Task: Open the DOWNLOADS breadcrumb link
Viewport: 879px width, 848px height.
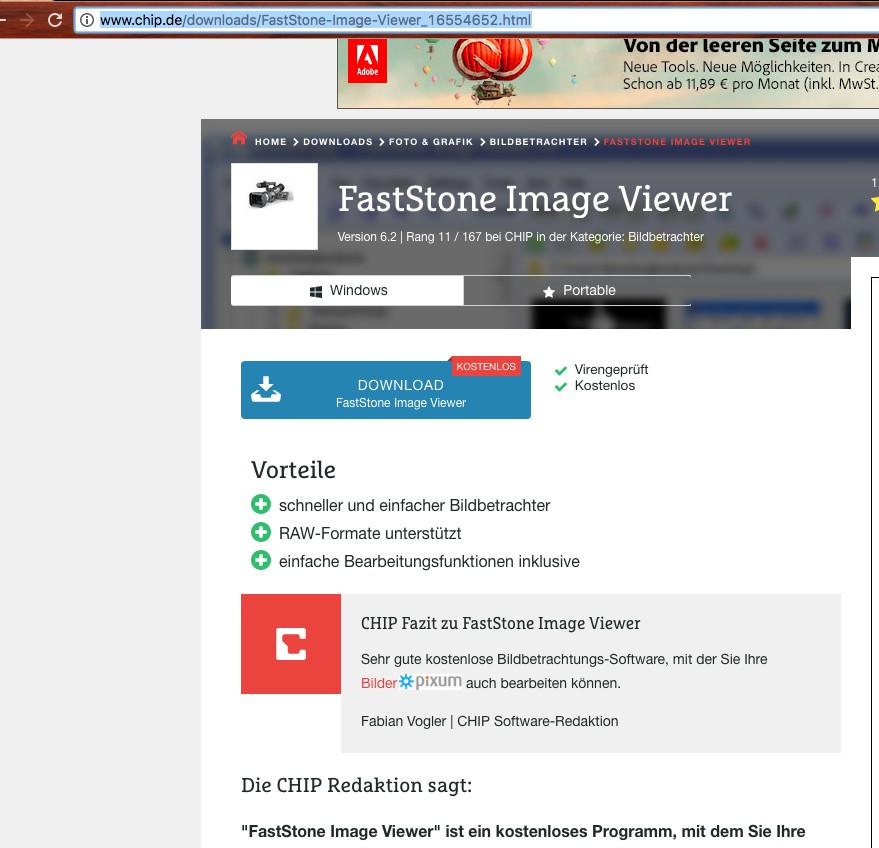Action: tap(337, 142)
